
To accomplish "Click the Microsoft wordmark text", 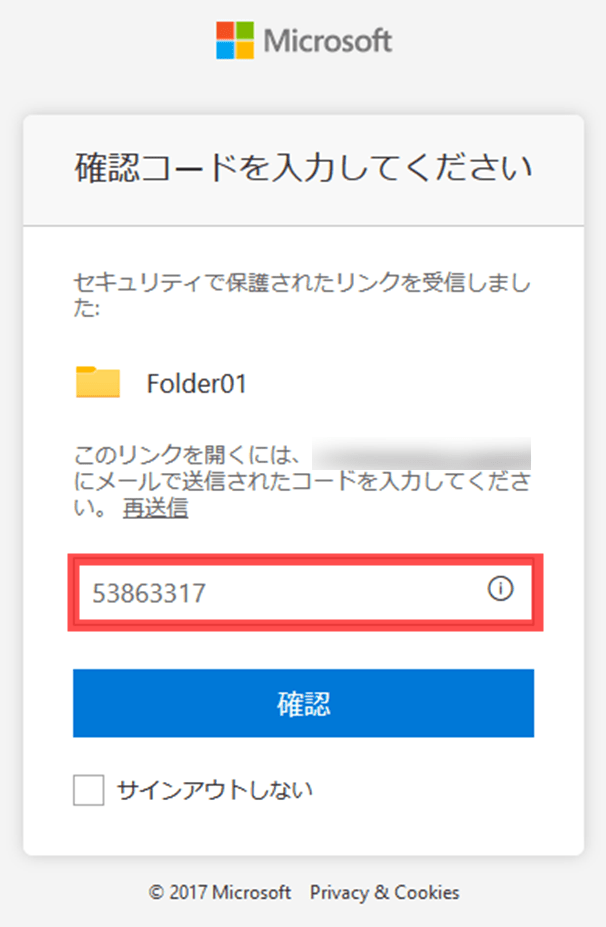I will [328, 41].
